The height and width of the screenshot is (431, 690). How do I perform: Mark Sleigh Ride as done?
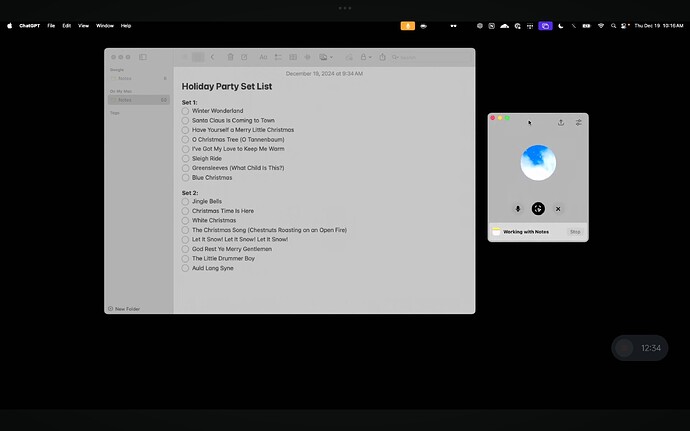point(185,158)
